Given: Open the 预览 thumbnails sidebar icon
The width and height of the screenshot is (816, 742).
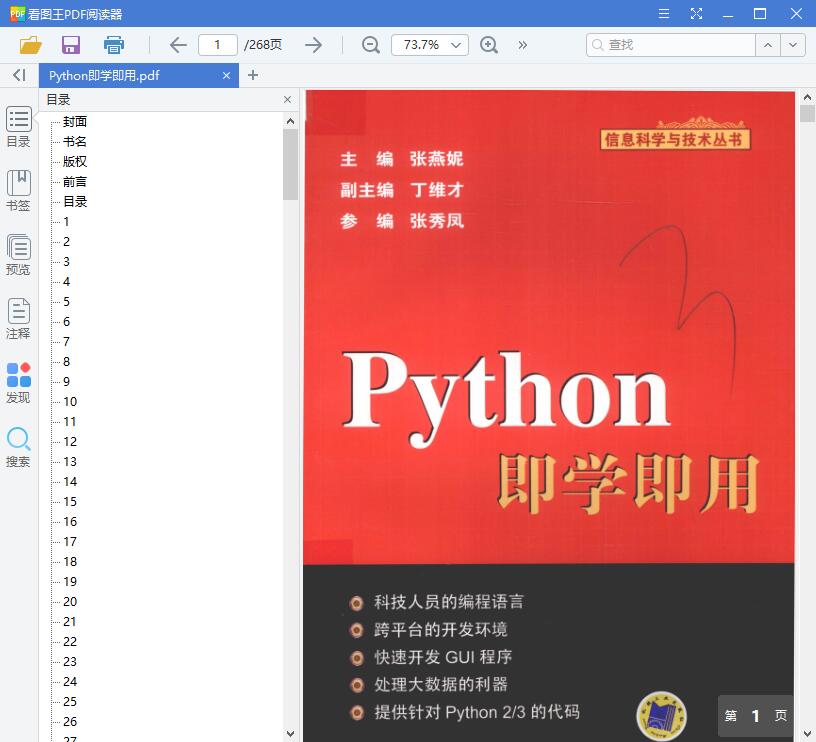Looking at the screenshot, I should tap(18, 255).
